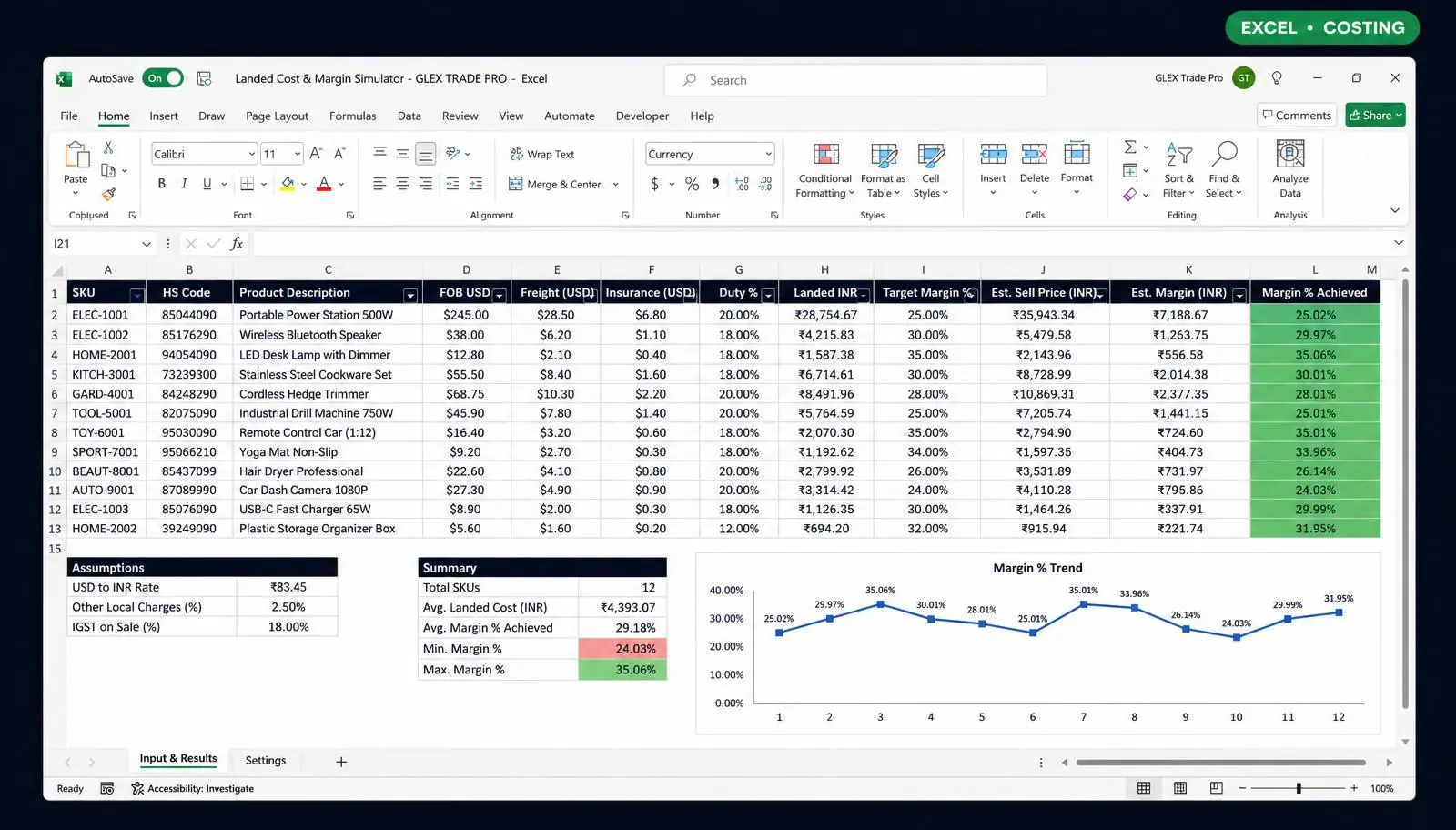Open SKU column filter dropdown
Image resolution: width=1456 pixels, height=830 pixels.
pos(136,295)
